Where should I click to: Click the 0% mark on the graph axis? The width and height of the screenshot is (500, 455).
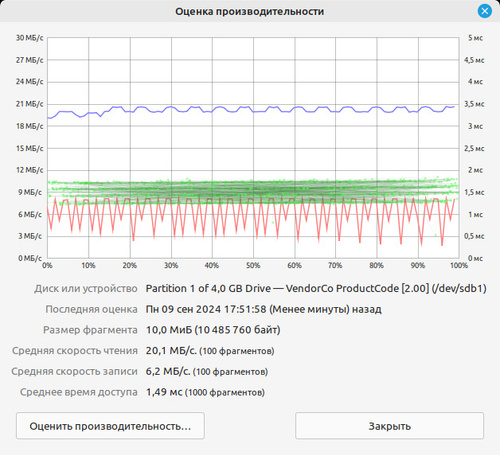(47, 265)
